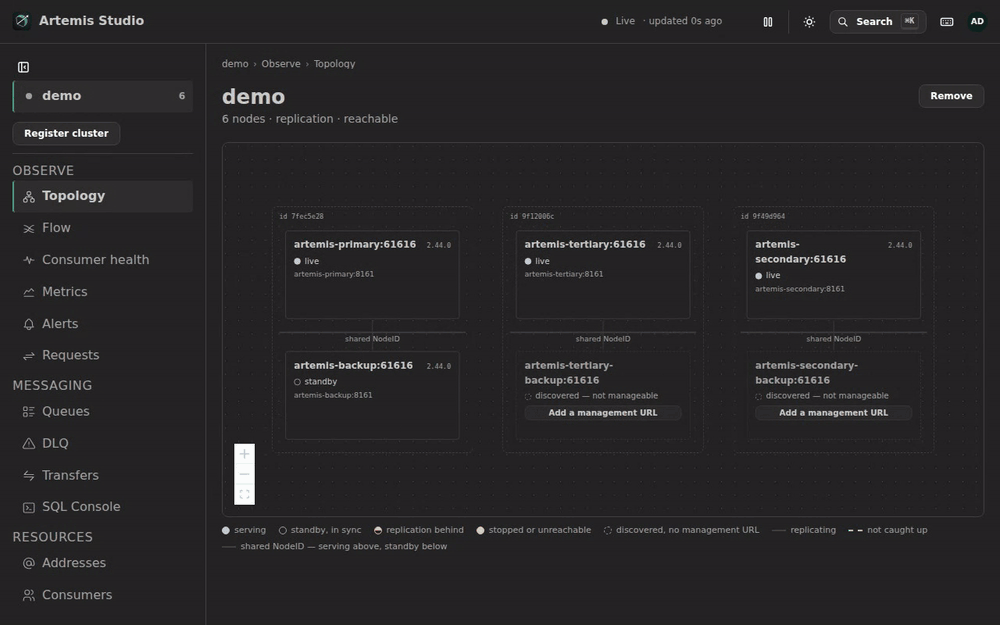Fit topology view to screen

(244, 494)
